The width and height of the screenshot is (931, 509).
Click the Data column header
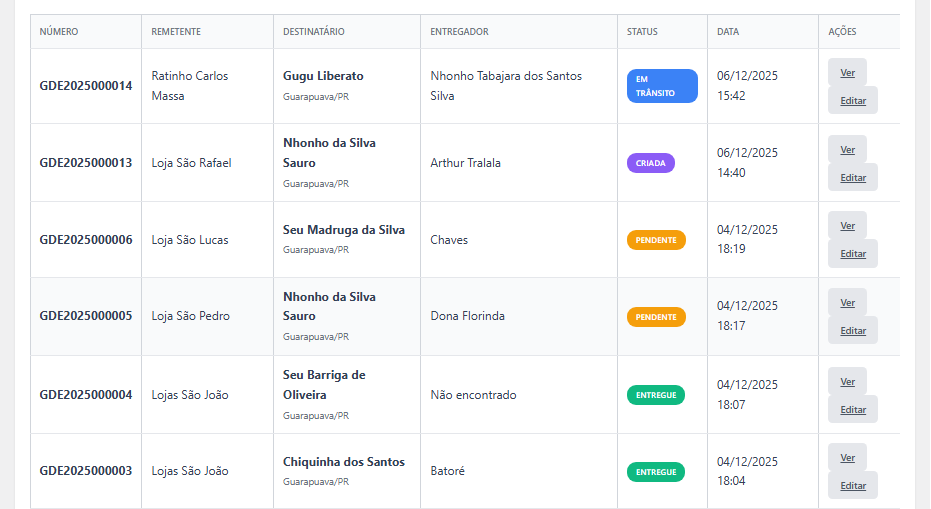728,32
